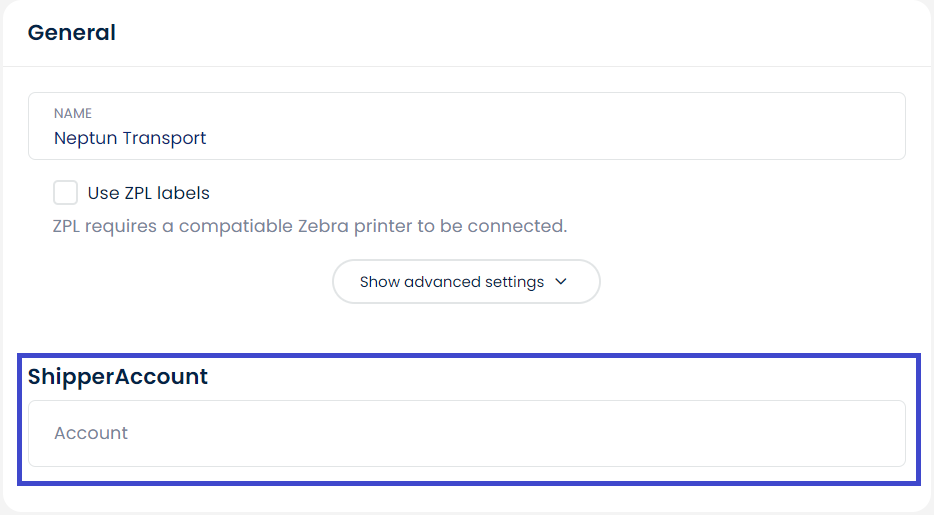Focus the Account input field
934x515 pixels.
(x=466, y=434)
